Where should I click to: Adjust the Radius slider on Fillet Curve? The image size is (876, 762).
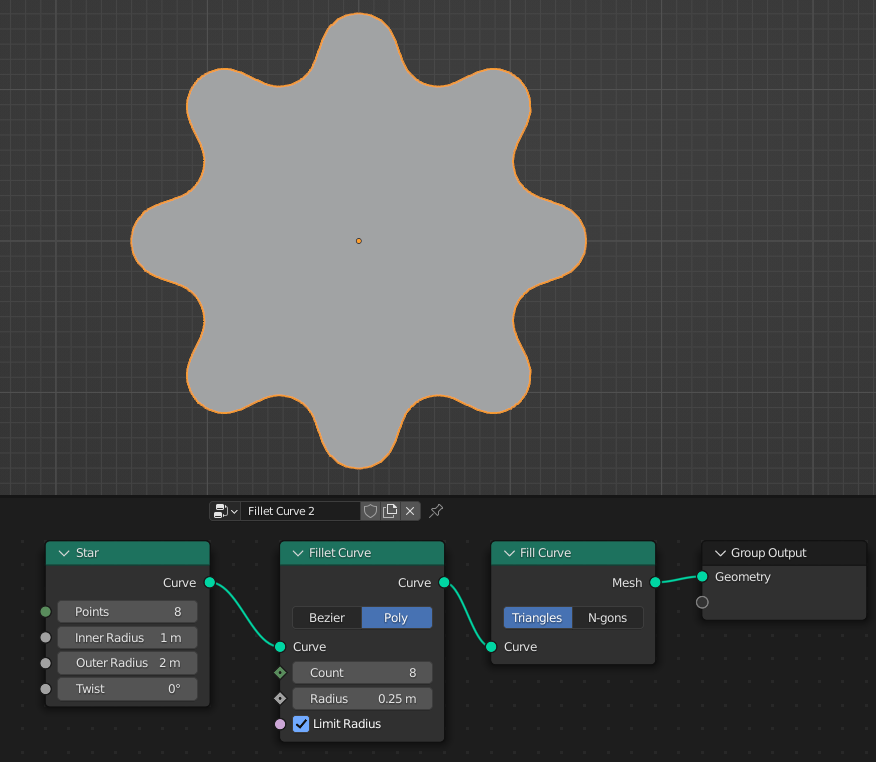(x=362, y=698)
